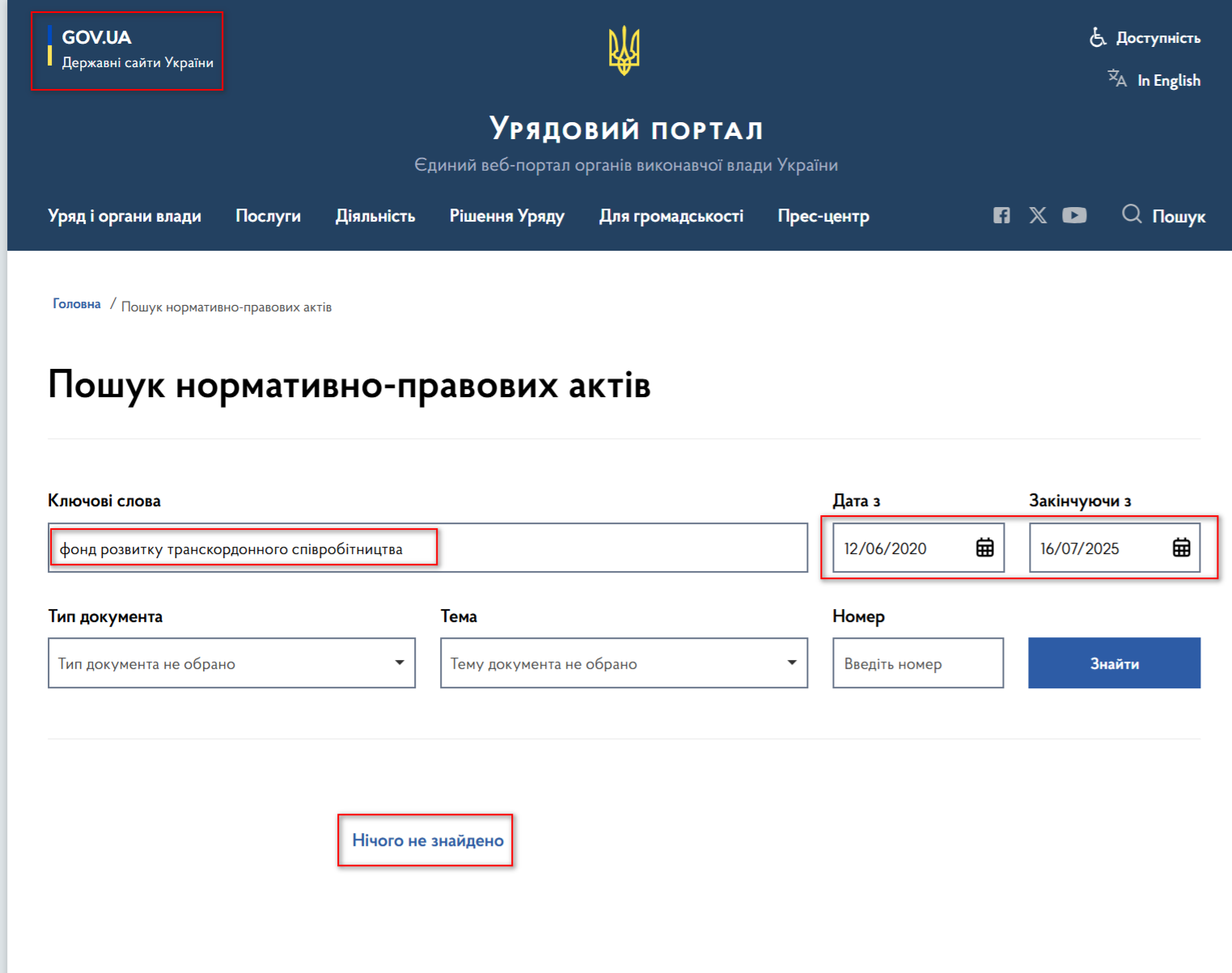Switch to English via In English link
The image size is (1232, 973).
click(1169, 78)
